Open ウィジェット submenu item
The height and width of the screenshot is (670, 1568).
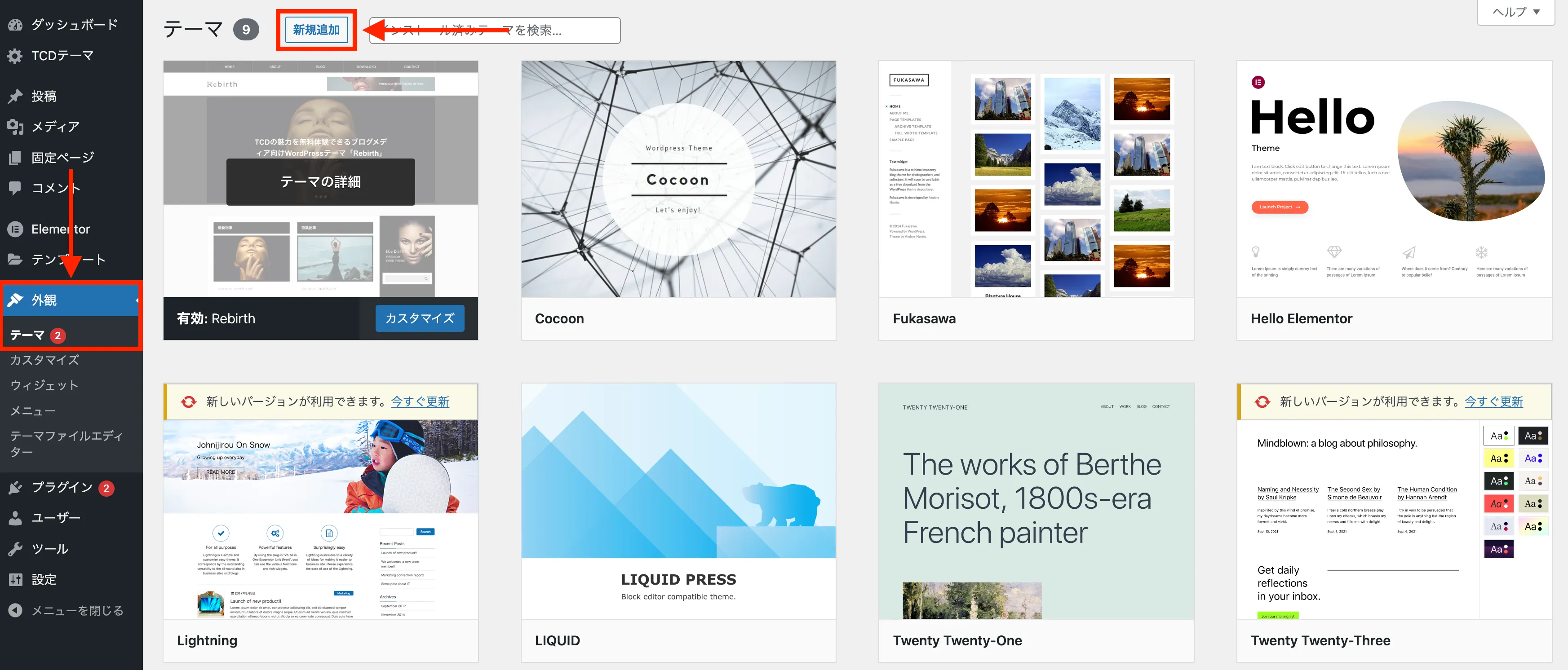pos(44,385)
